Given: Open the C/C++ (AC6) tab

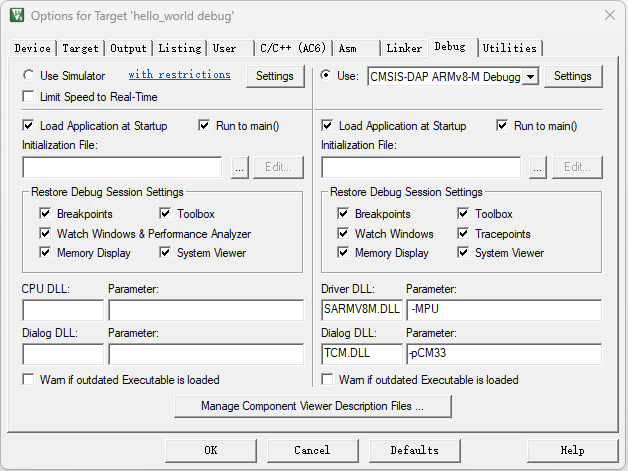Looking at the screenshot, I should point(291,48).
